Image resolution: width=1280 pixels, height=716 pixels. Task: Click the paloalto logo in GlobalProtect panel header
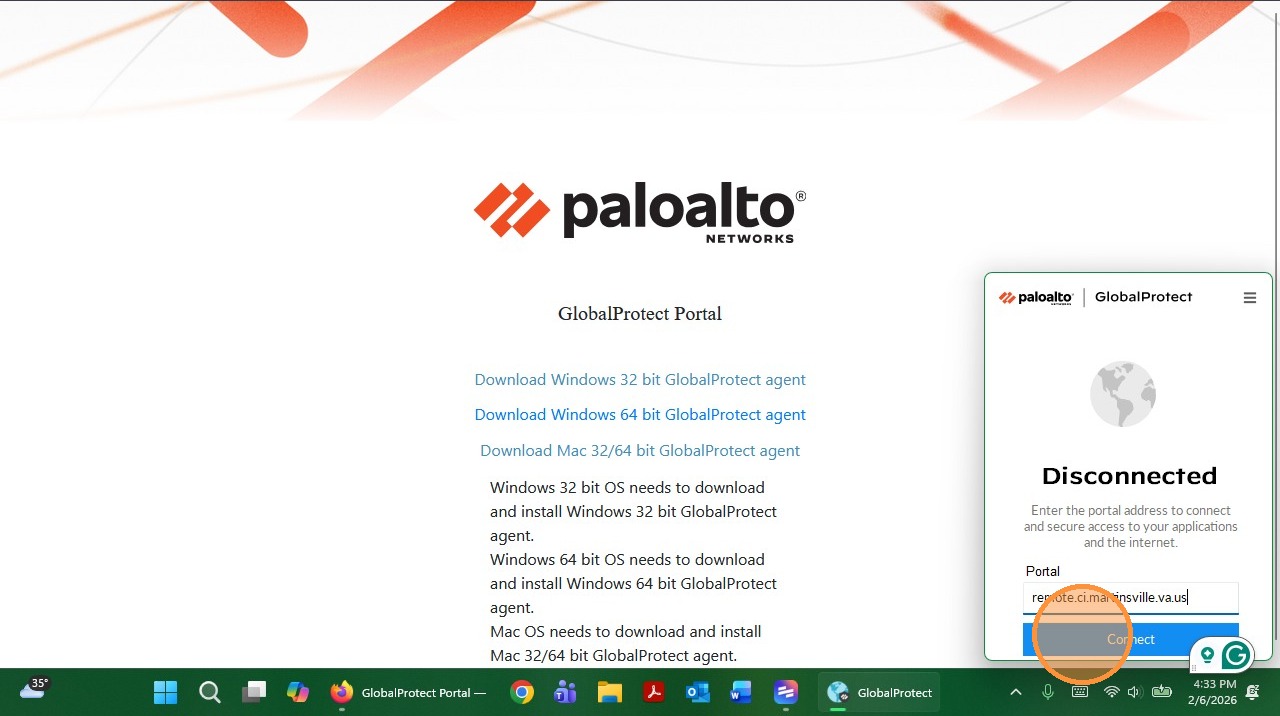click(1036, 298)
